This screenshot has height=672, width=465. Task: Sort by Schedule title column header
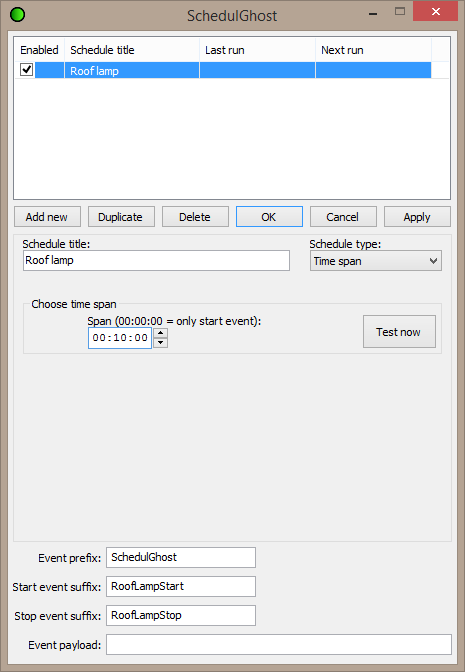(132, 50)
